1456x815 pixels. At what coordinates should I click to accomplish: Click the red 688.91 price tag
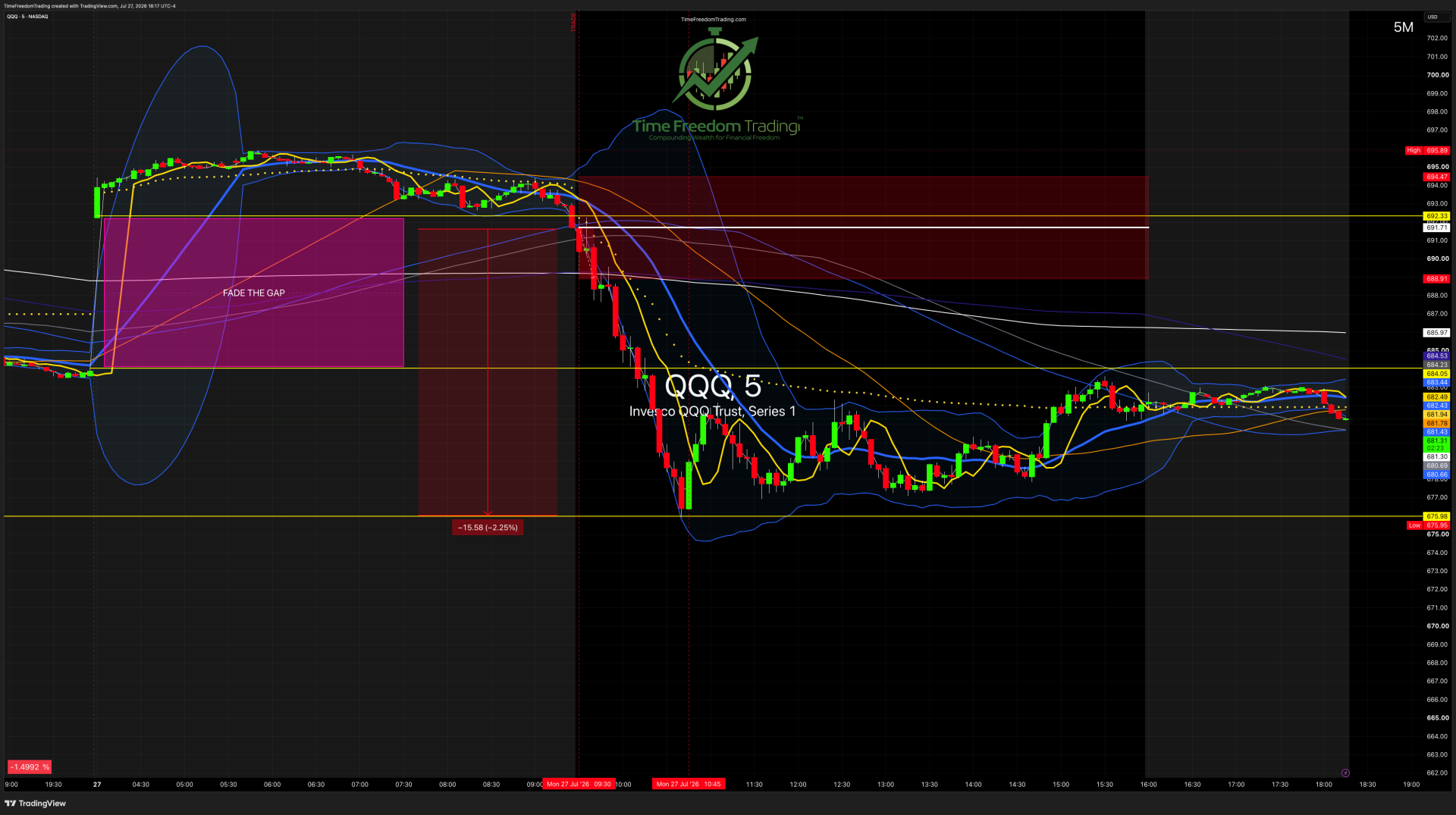[x=1437, y=280]
